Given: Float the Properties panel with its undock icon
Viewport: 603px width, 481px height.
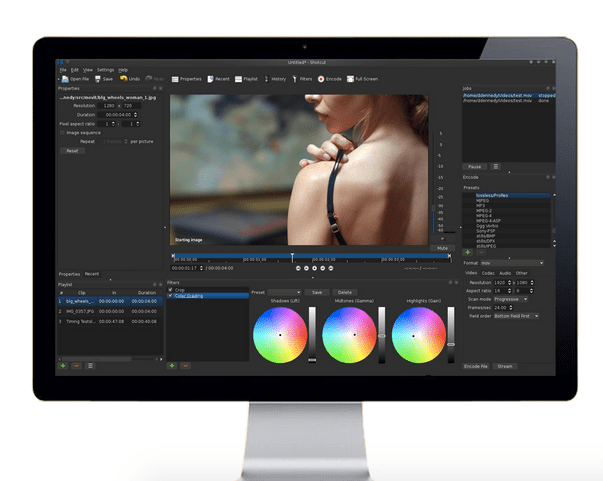Looking at the screenshot, I should click(x=155, y=88).
